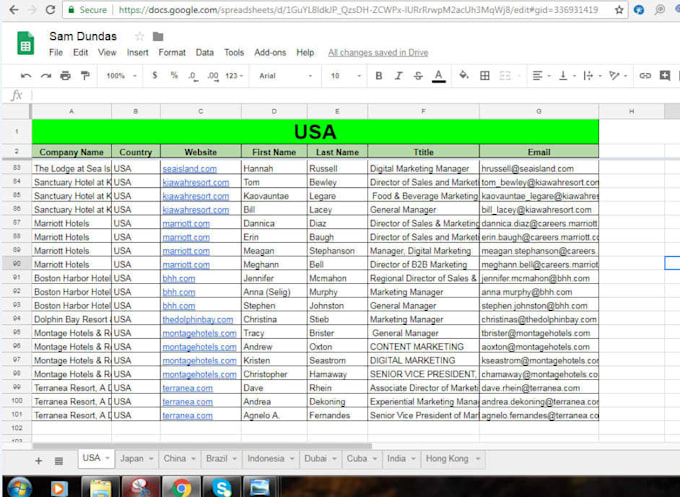Open the Tools menu
Screen dimensions: 680x497
234,52
